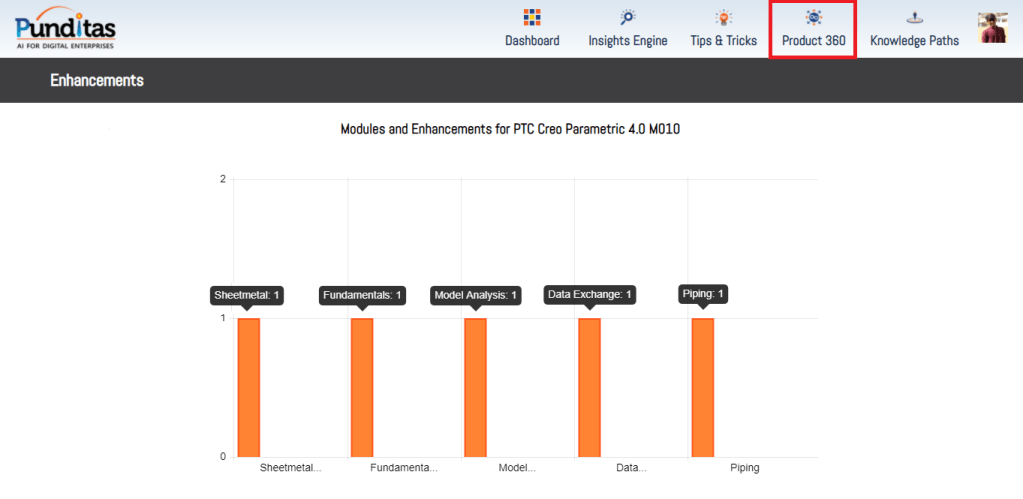Click the Sheetmetal: 1 tooltip

[x=248, y=295]
